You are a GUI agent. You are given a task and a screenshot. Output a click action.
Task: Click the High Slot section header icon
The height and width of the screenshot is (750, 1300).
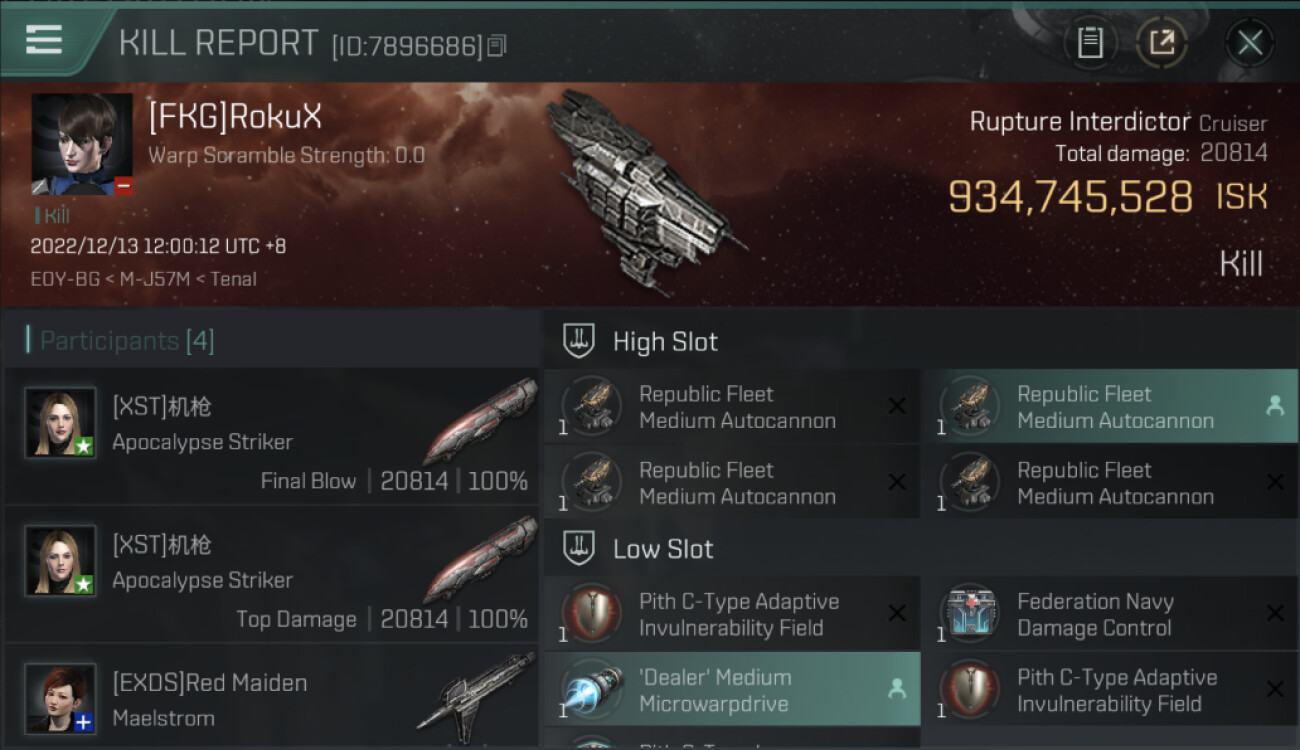pos(580,341)
